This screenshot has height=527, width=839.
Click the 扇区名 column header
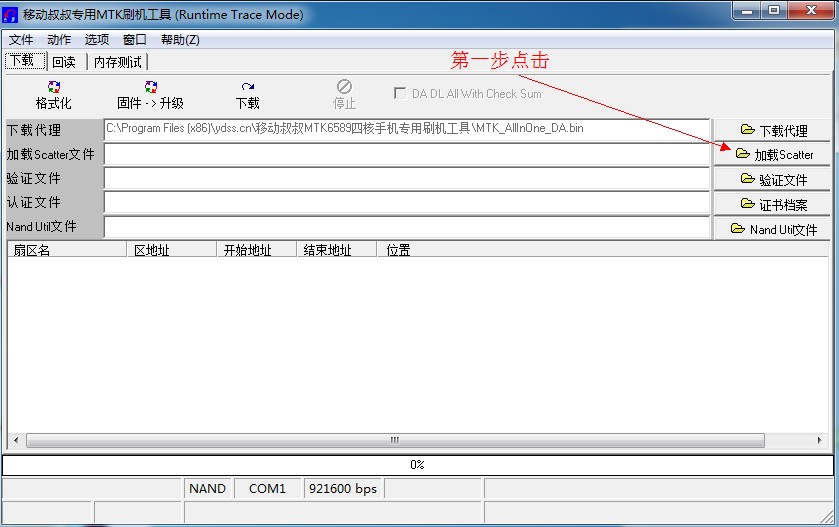(x=67, y=250)
